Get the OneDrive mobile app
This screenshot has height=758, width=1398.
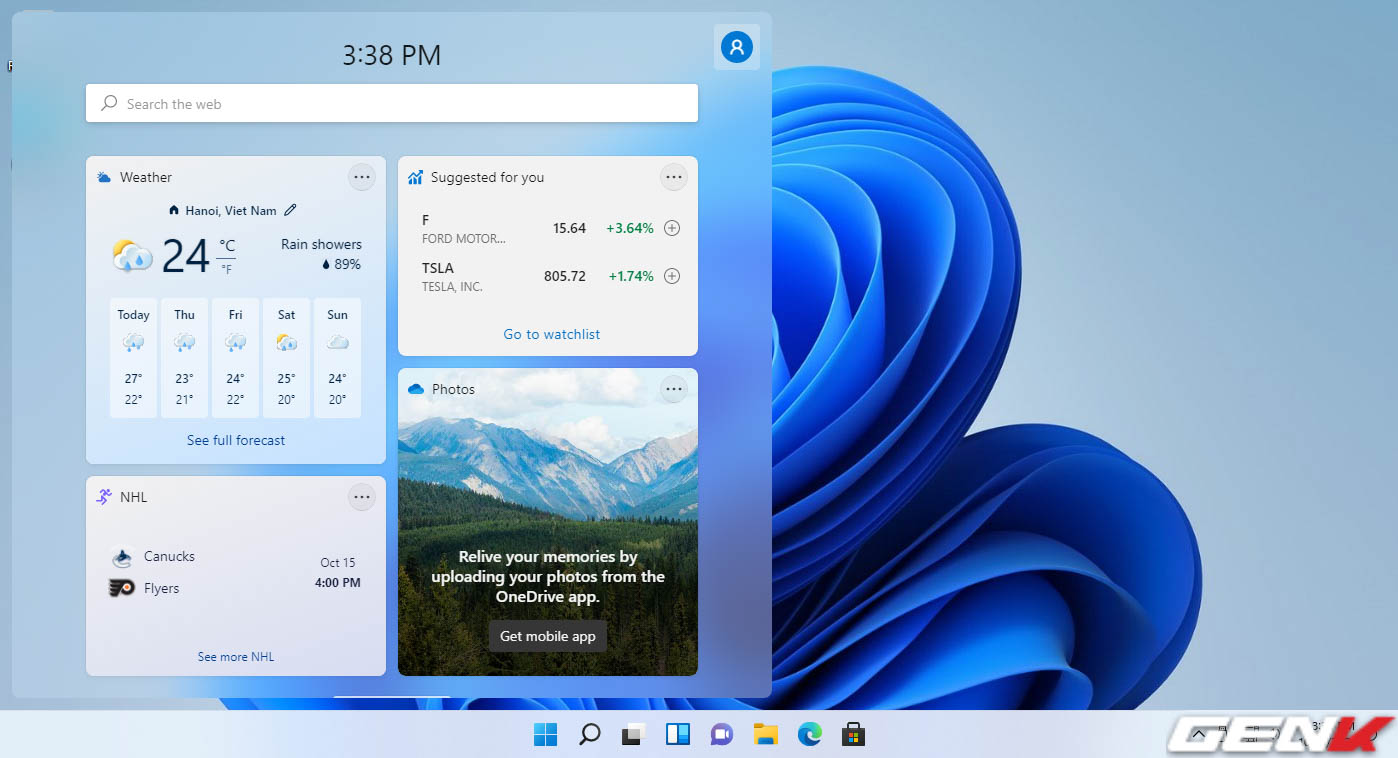[x=547, y=635]
